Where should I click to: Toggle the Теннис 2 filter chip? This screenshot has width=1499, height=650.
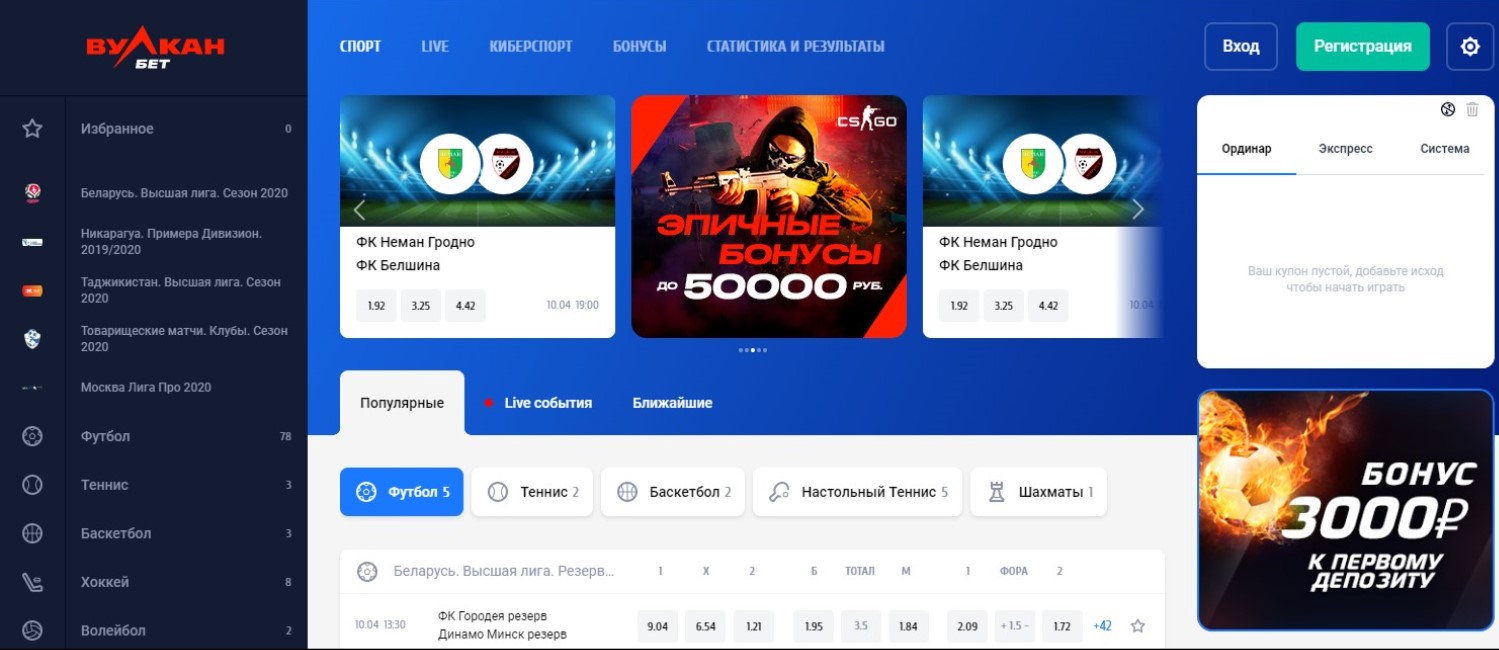pos(532,492)
